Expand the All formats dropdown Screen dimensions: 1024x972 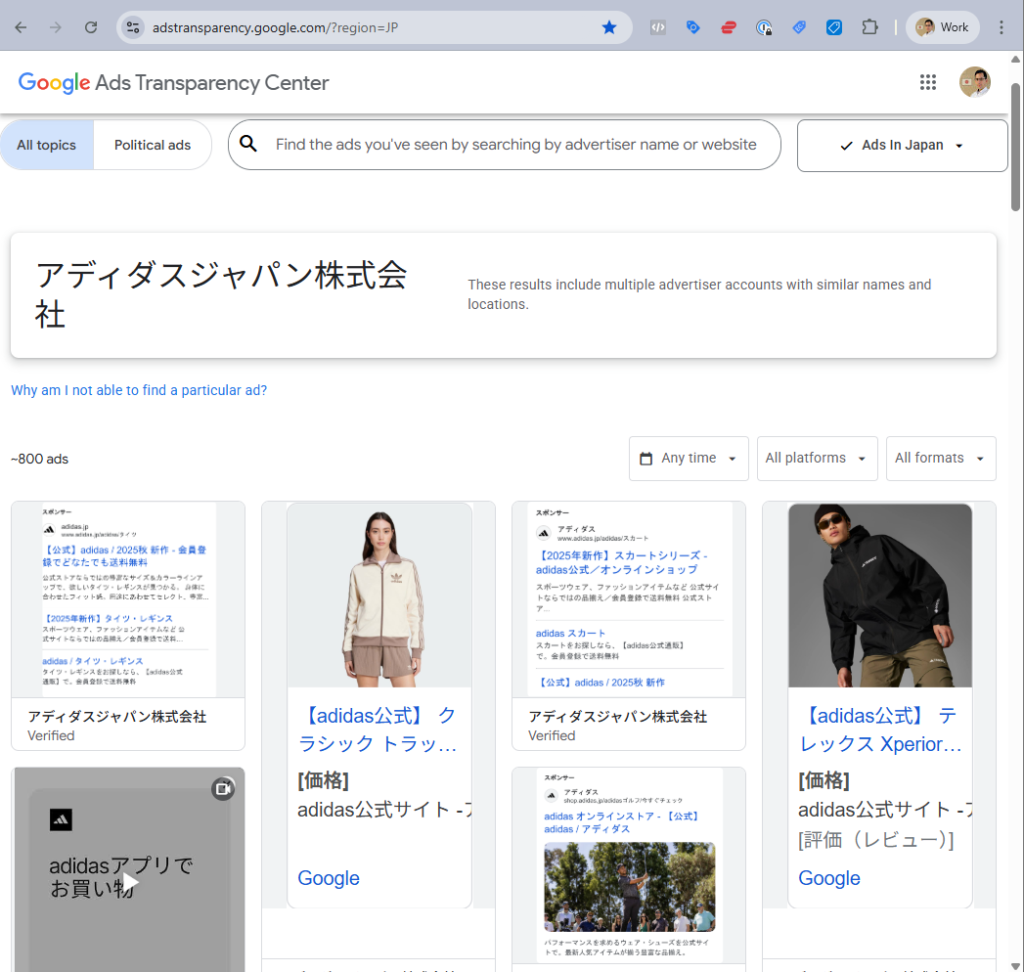click(940, 458)
